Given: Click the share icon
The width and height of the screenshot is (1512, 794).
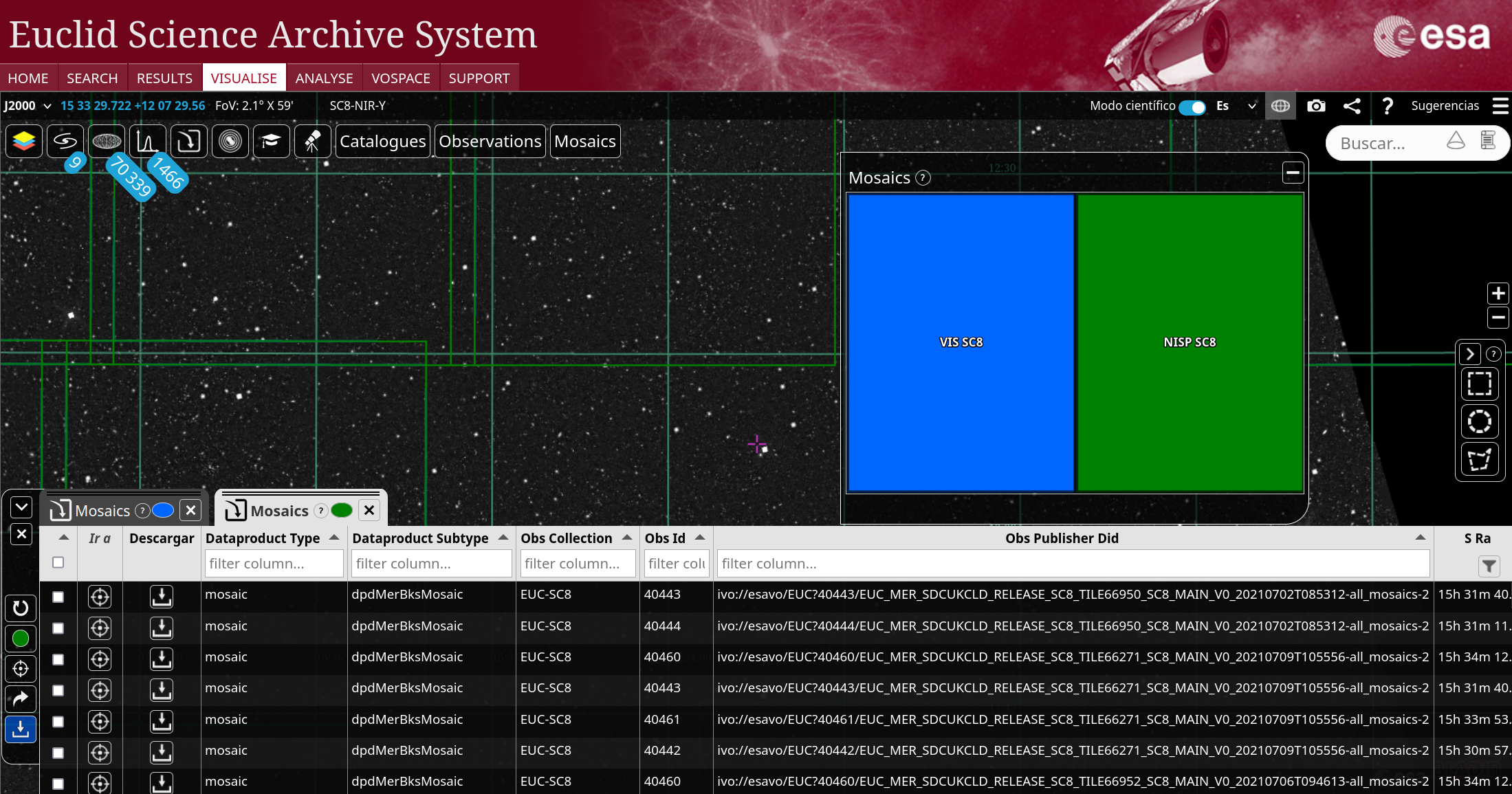Looking at the screenshot, I should (1352, 106).
